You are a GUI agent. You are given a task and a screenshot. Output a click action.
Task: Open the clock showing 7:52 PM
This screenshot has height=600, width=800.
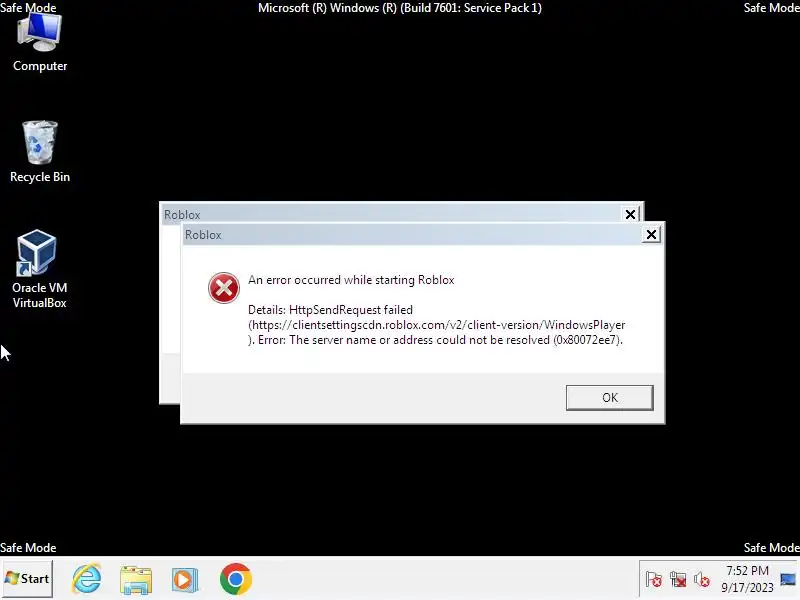(747, 579)
